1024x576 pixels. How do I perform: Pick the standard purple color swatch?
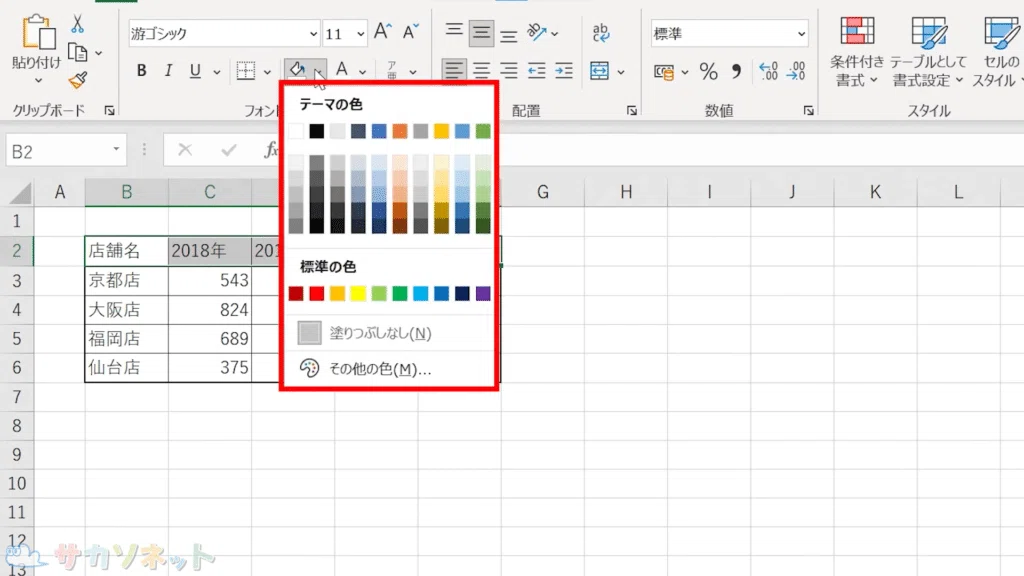click(x=483, y=293)
